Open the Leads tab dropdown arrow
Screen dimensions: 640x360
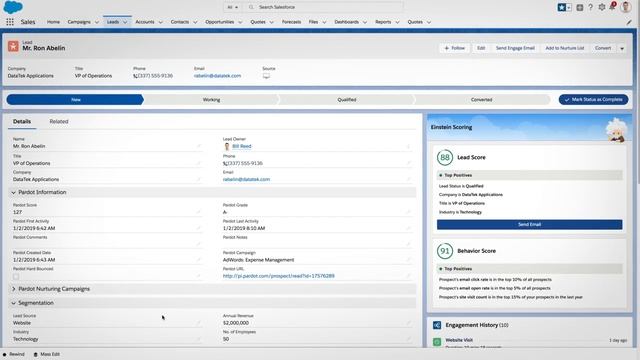point(125,22)
